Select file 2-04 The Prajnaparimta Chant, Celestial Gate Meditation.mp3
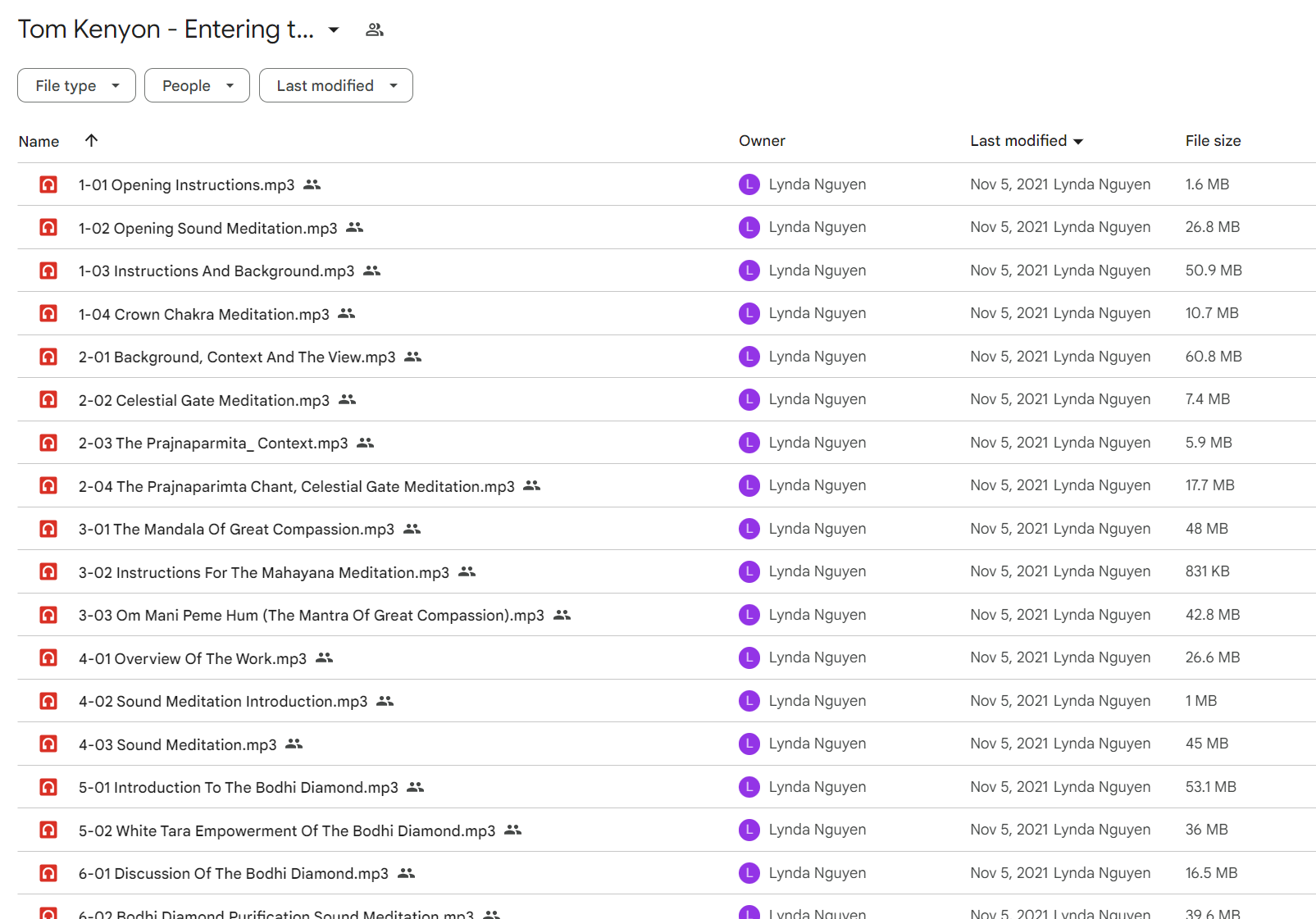The height and width of the screenshot is (919, 1316). [x=666, y=485]
